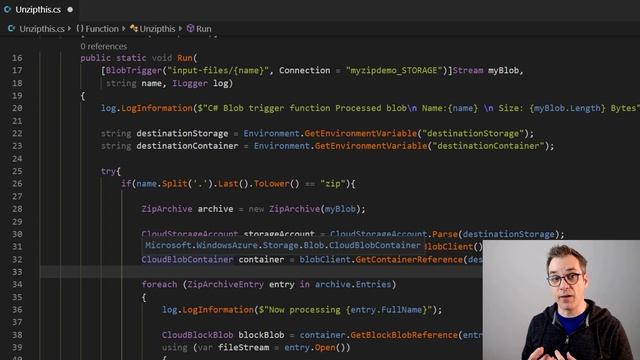Select the Unzipthis.cs editor tab
Viewport: 640px width, 360px height.
[x=39, y=9]
